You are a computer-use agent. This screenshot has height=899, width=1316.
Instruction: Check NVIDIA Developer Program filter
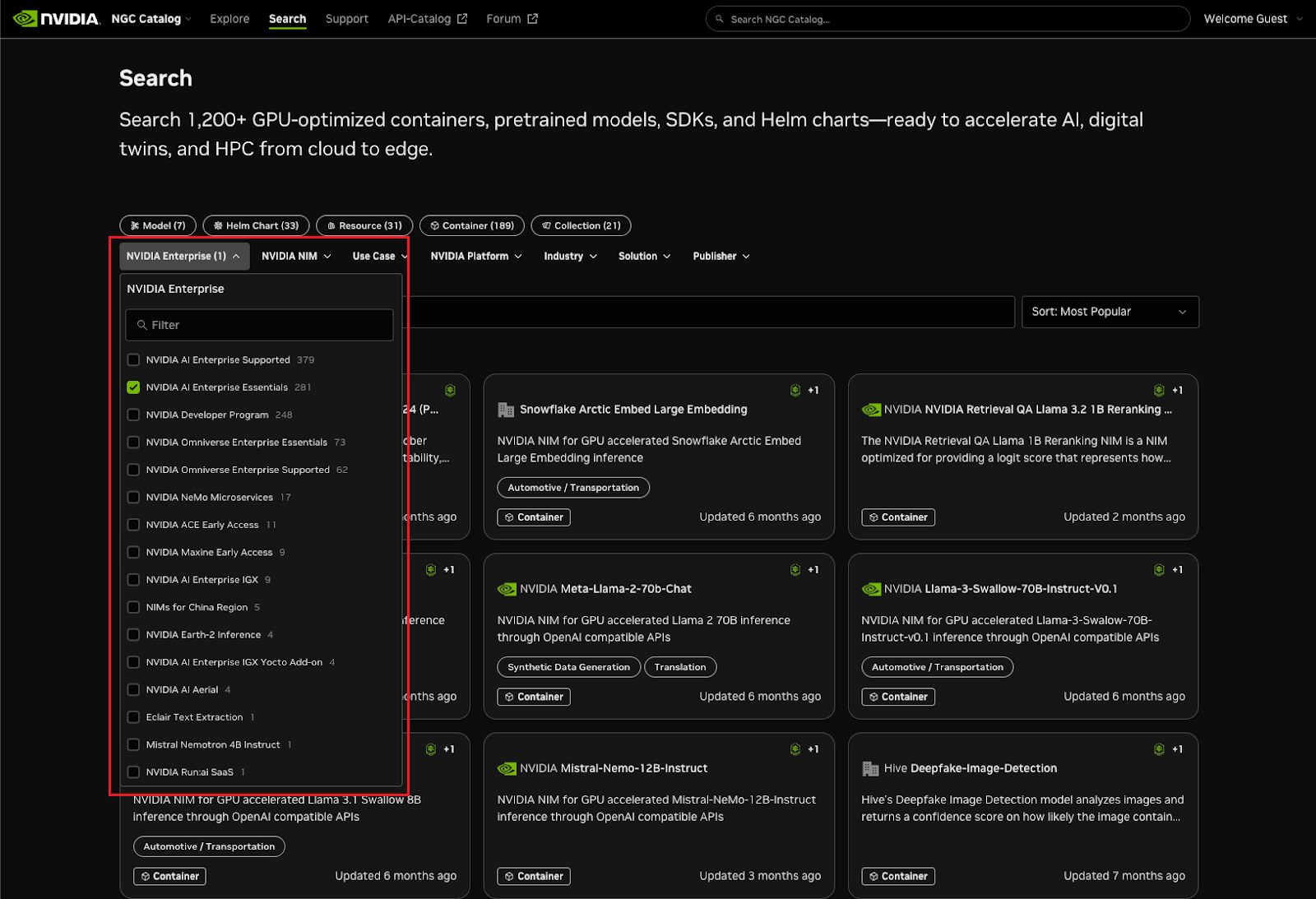coord(133,415)
